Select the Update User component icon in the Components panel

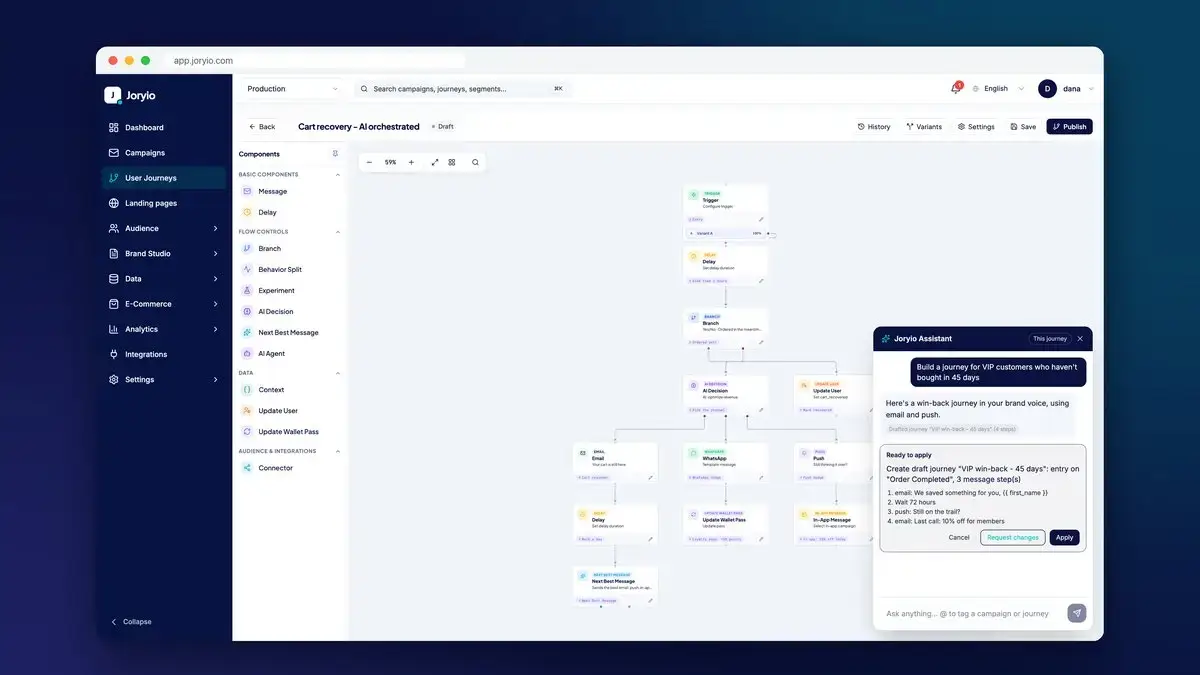[247, 411]
